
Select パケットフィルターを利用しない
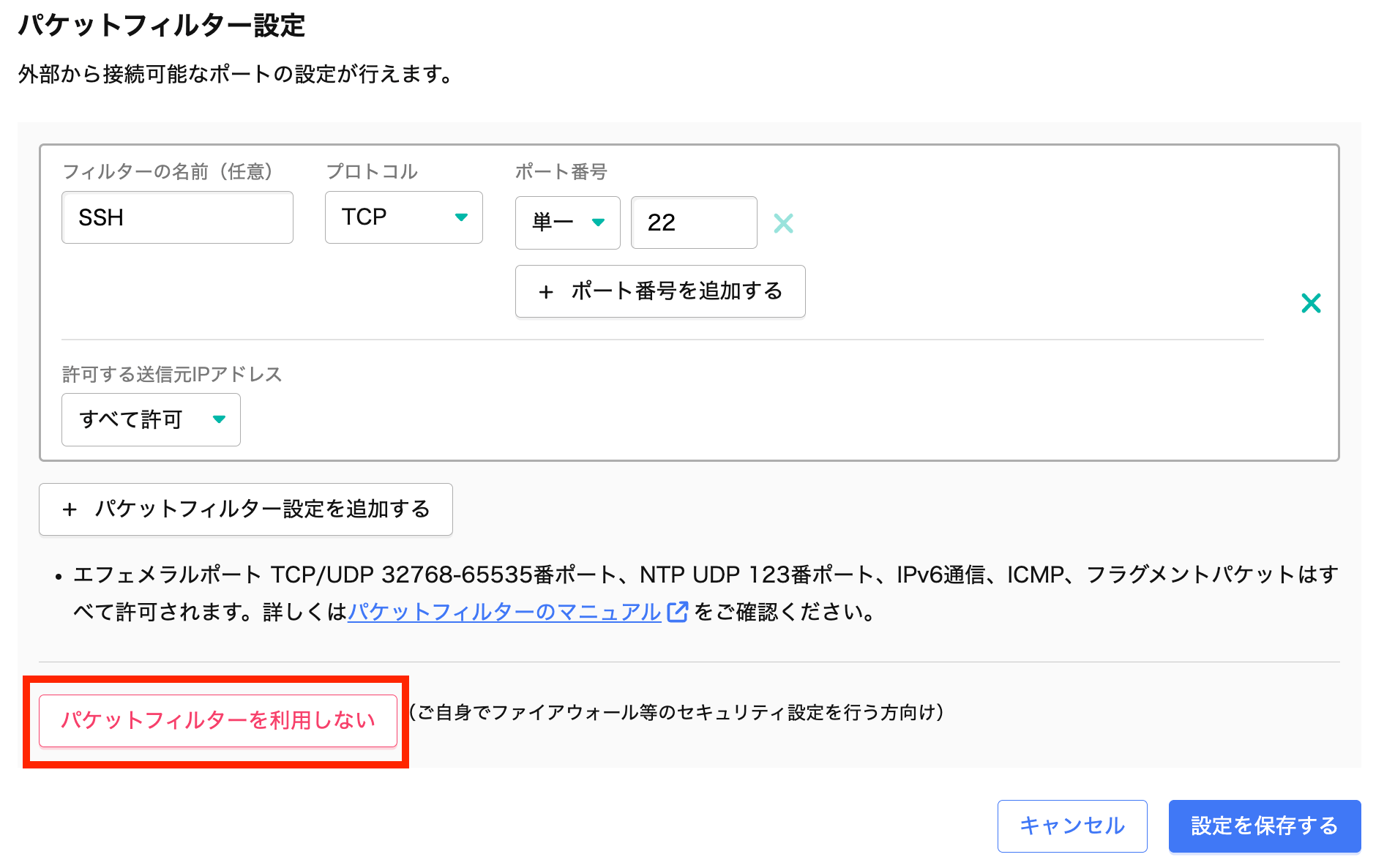click(217, 720)
